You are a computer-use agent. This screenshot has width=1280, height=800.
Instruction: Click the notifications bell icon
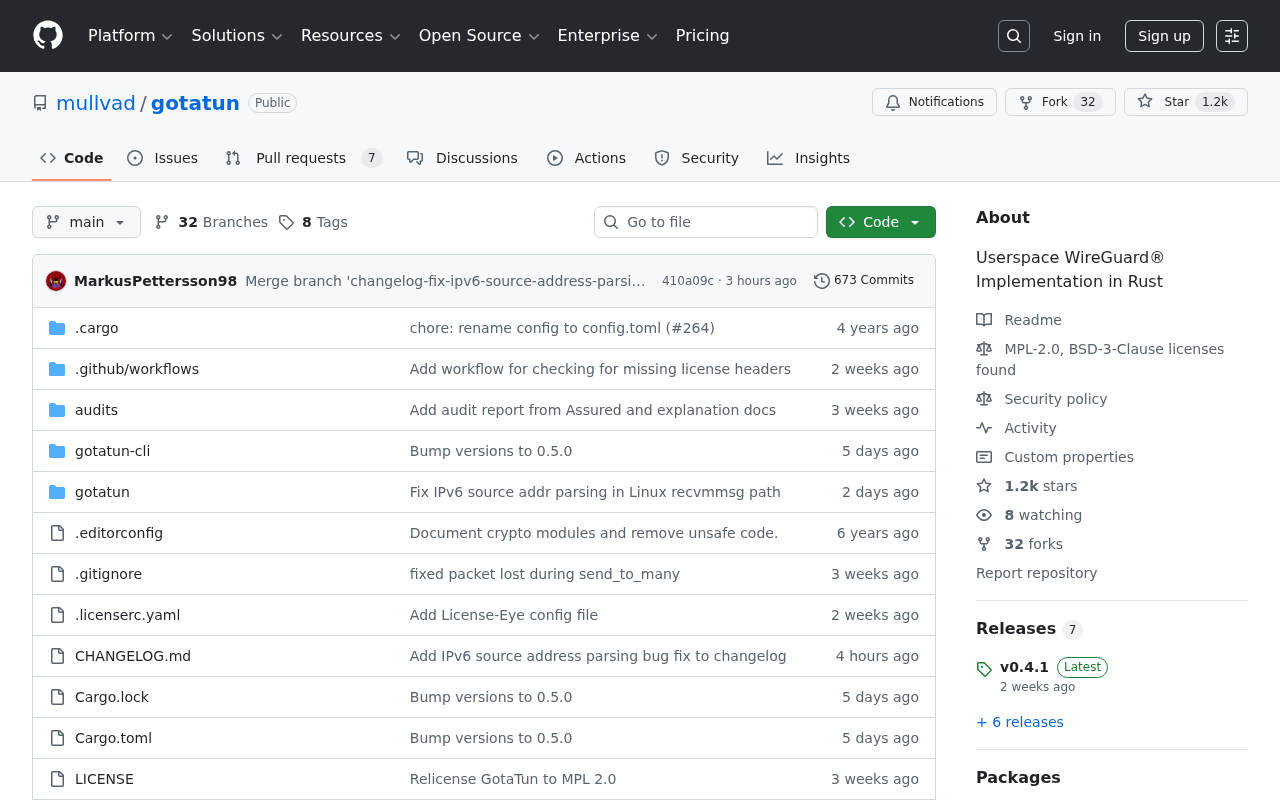point(892,102)
